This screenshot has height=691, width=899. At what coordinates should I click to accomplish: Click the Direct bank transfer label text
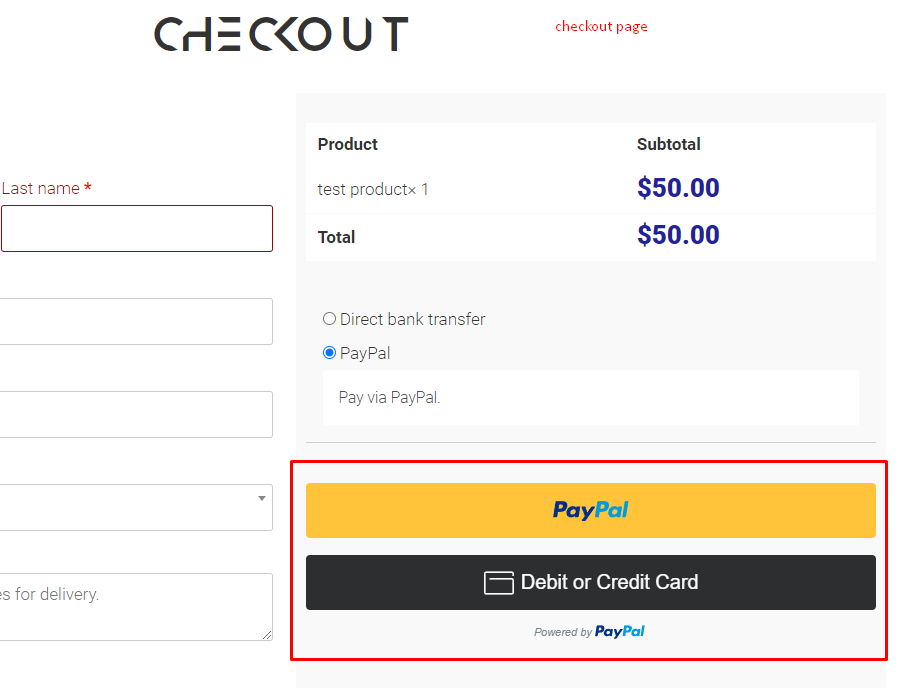(x=412, y=319)
